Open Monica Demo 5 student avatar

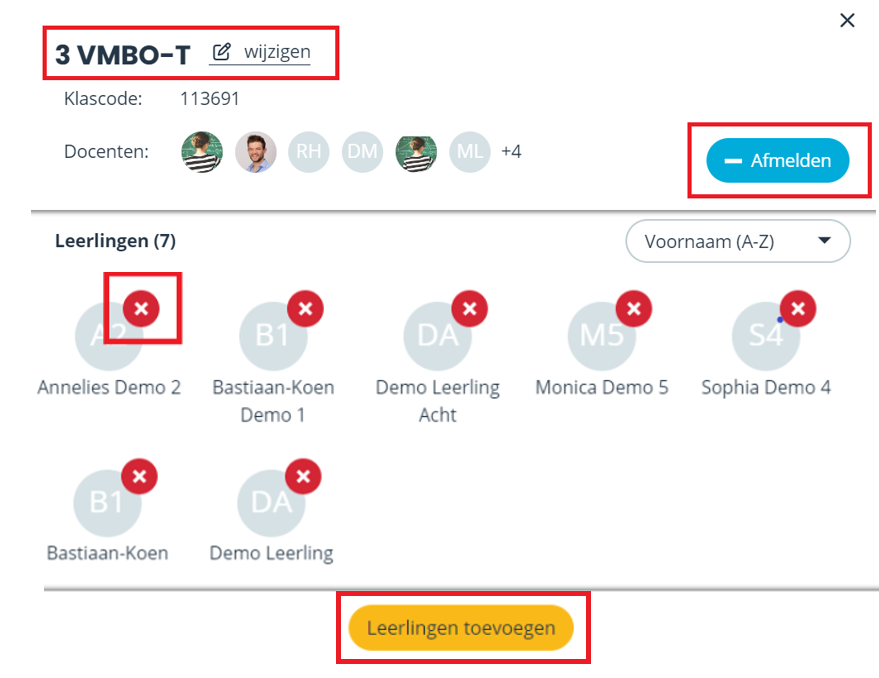pos(602,336)
